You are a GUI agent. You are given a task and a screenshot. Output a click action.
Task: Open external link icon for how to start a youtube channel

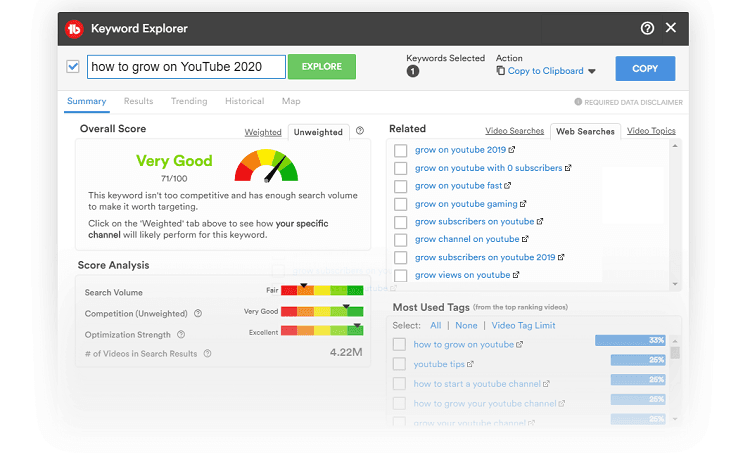pyautogui.click(x=546, y=384)
